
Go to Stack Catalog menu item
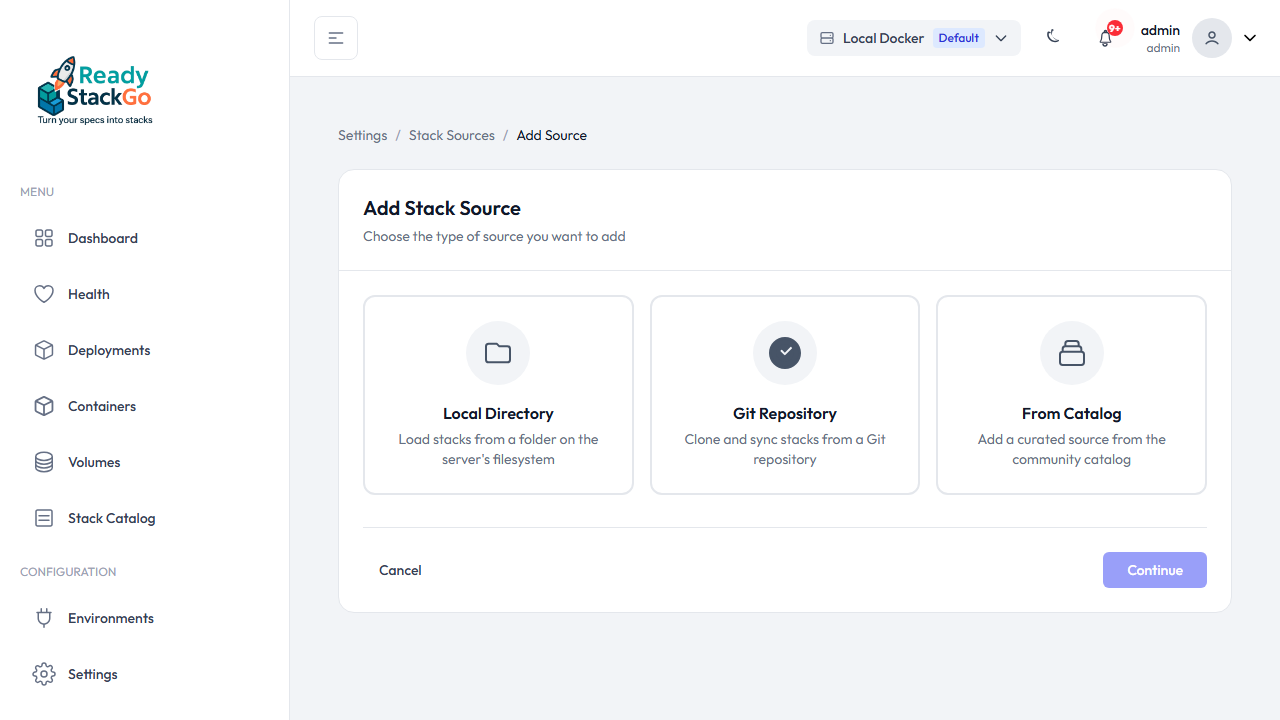(111, 518)
